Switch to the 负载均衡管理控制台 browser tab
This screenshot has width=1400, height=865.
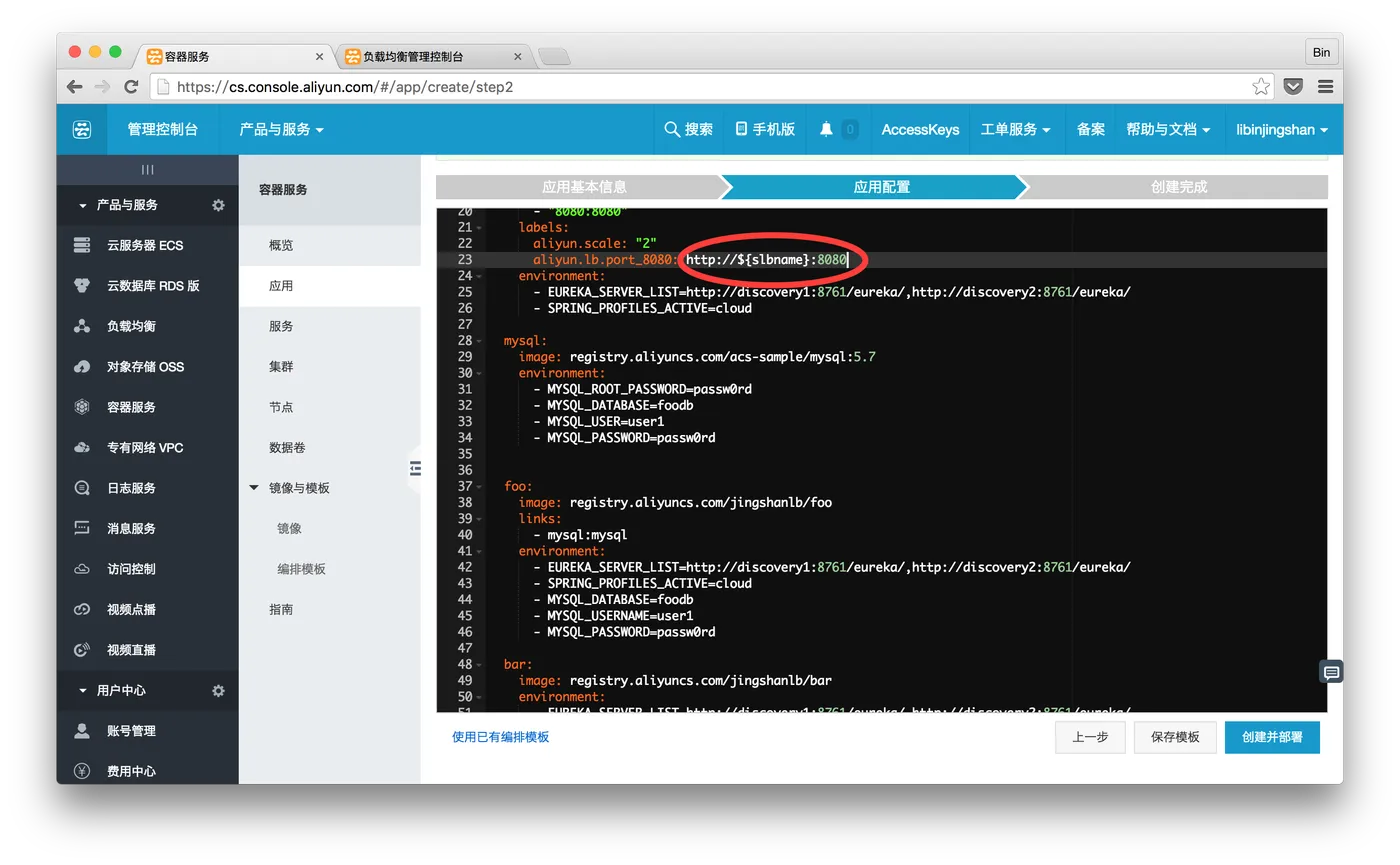tap(434, 57)
